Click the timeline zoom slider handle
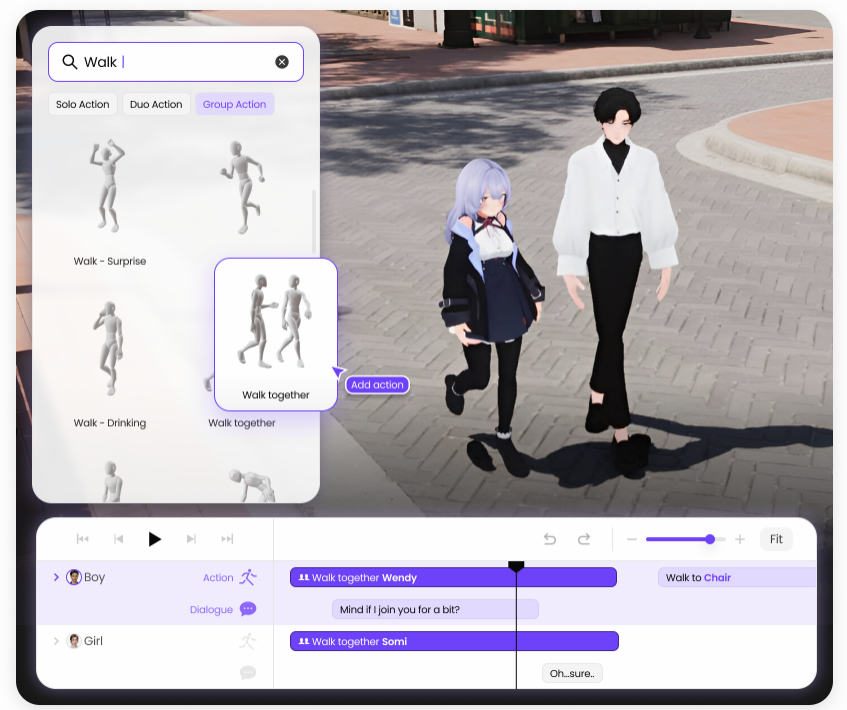 click(710, 539)
